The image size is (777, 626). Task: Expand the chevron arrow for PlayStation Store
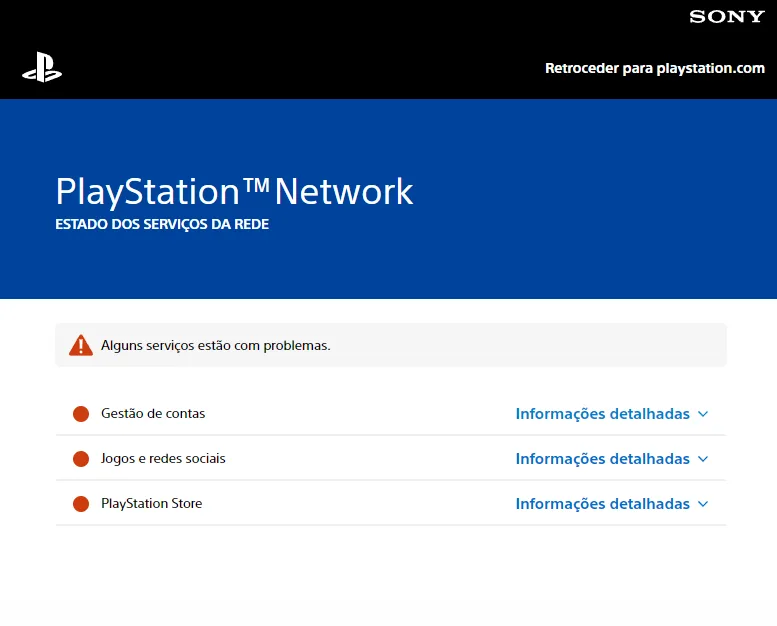pos(703,504)
